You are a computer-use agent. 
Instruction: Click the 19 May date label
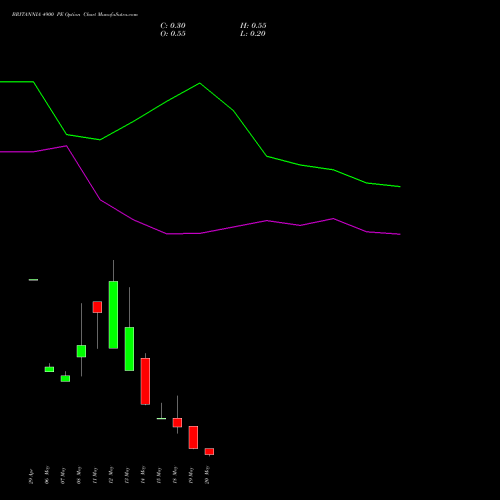coord(191,475)
